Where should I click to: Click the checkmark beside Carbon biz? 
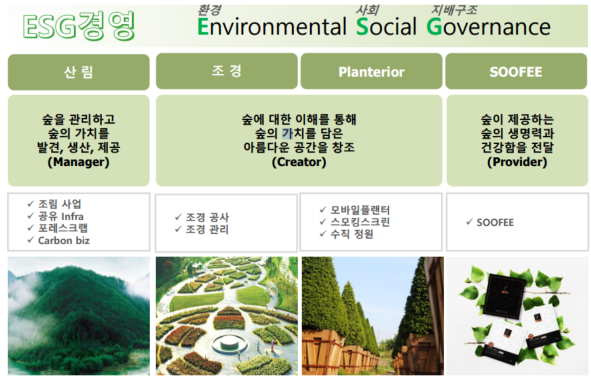pos(31,240)
